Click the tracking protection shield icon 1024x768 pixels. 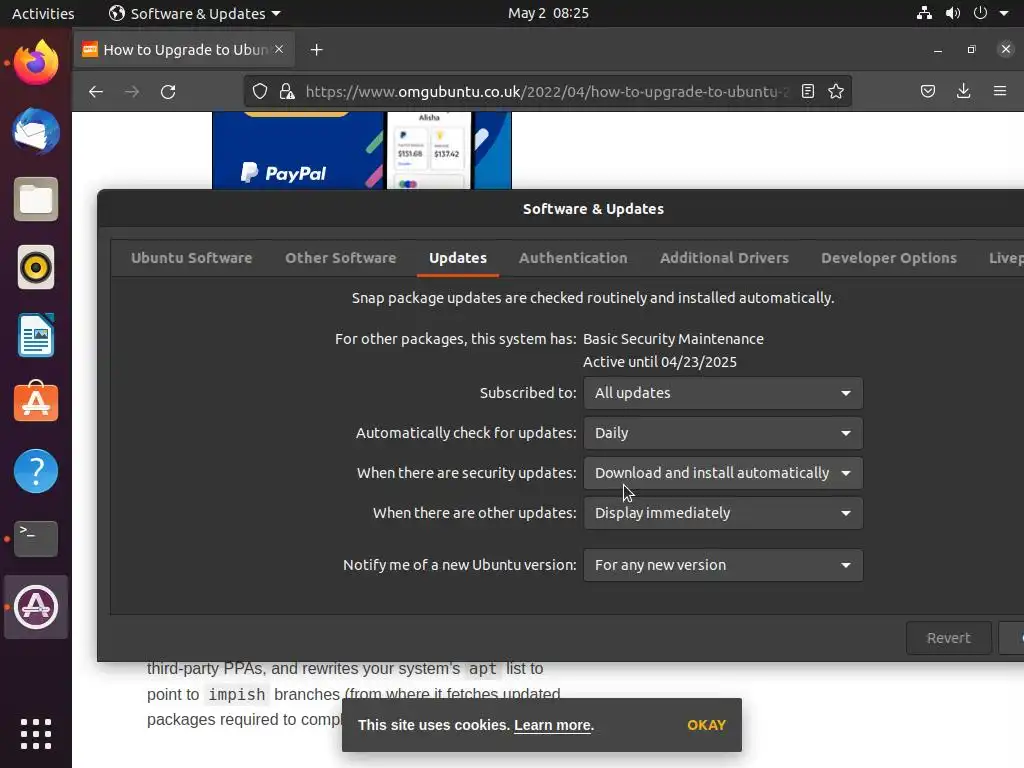pyautogui.click(x=260, y=91)
